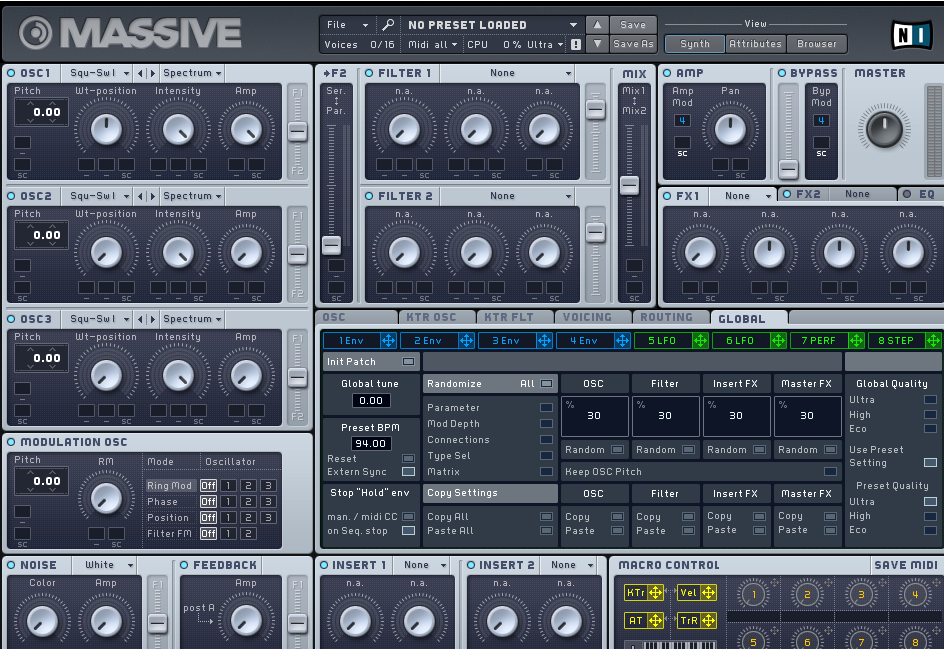The width and height of the screenshot is (944, 649).
Task: Click the 2 Env drag handle icon
Action: pos(466,341)
